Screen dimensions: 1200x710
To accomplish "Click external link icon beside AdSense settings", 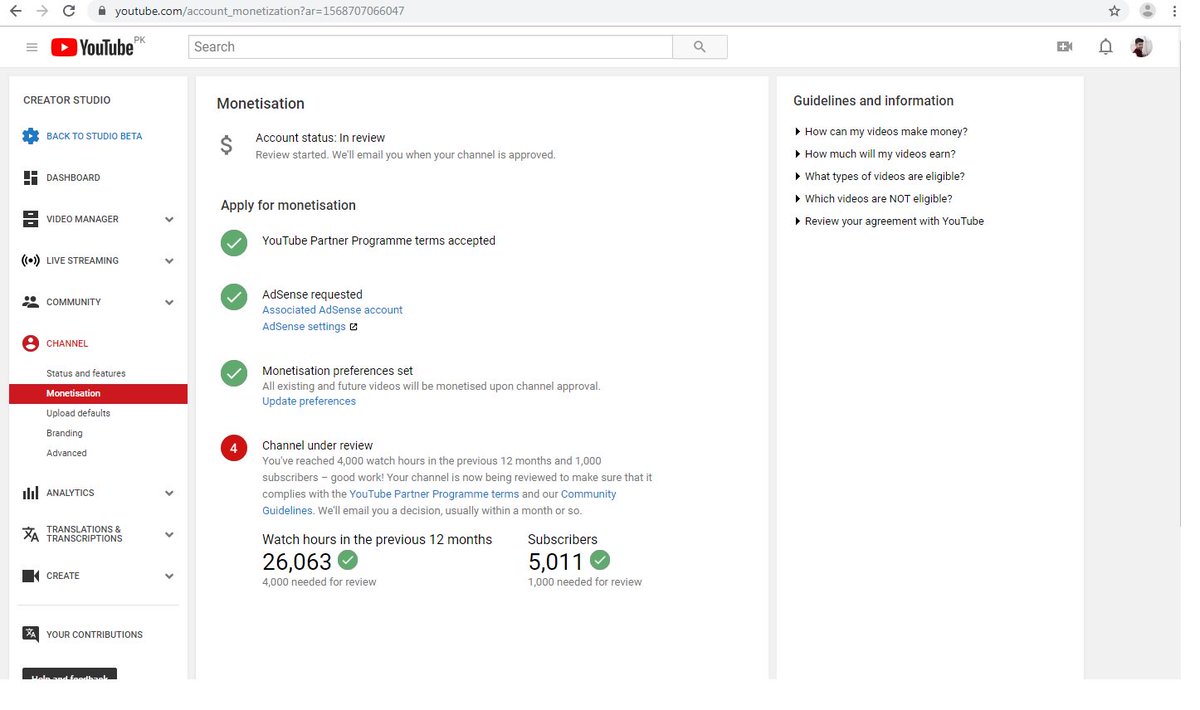I will coord(353,327).
